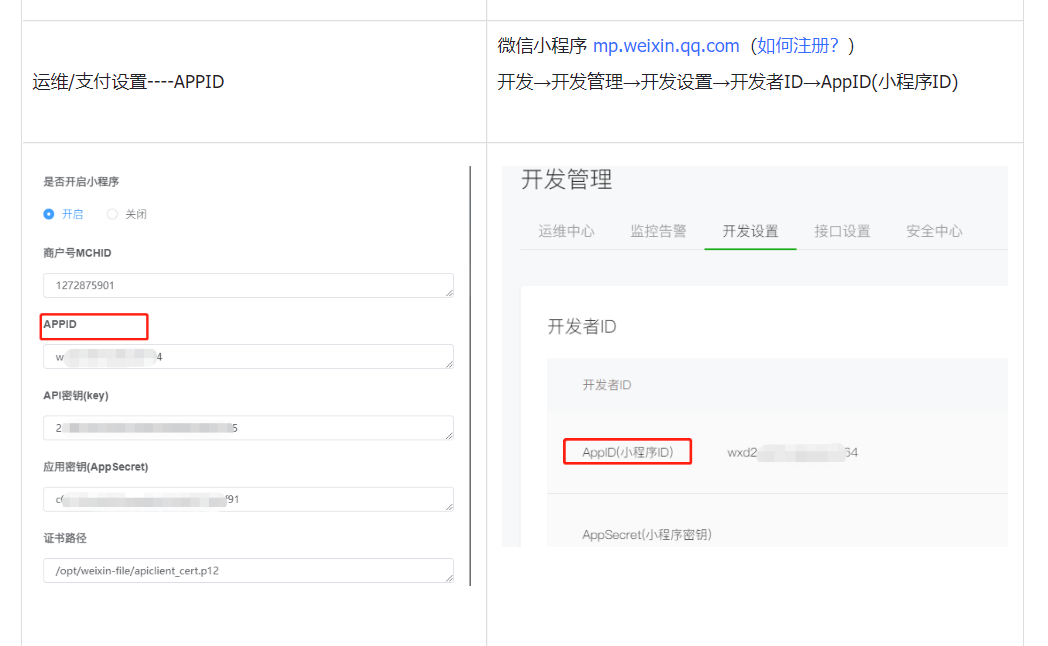Screen dimensions: 1048x646
Task: Click resize grip on API密钥 textarea
Action: point(449,436)
